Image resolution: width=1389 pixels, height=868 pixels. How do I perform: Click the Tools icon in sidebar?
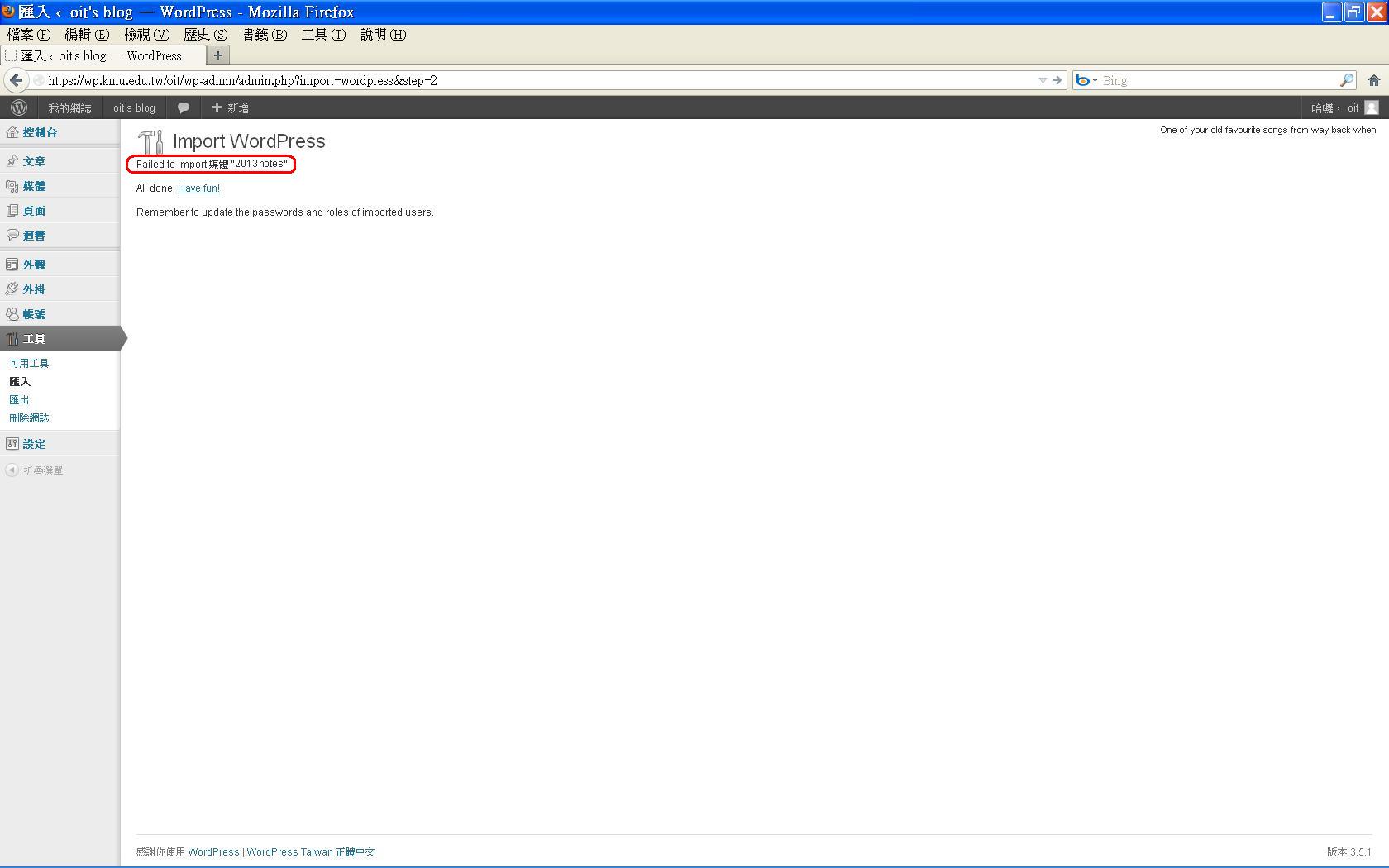coord(12,339)
